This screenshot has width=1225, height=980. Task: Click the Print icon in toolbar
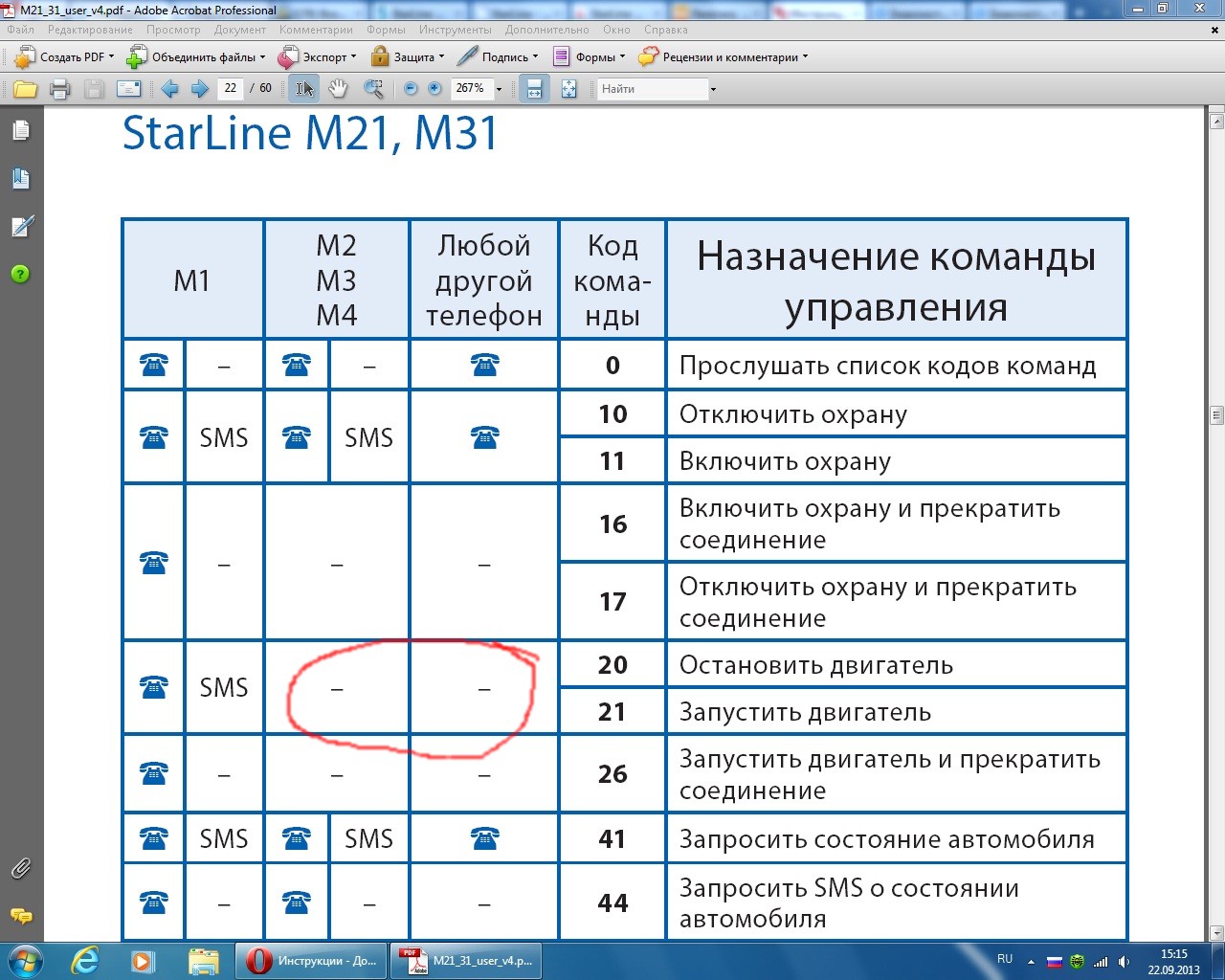tap(59, 89)
